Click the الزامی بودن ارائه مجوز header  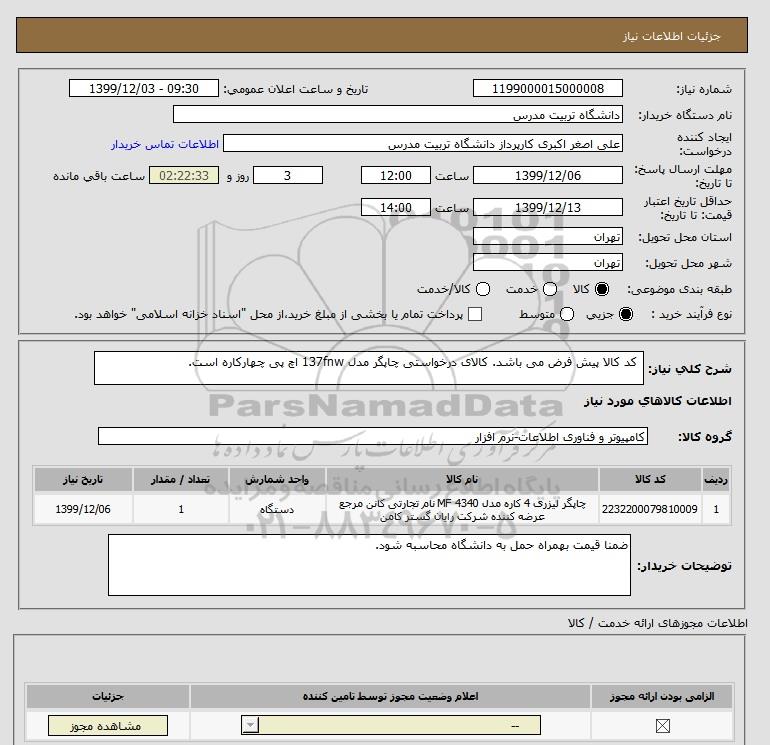pyautogui.click(x=662, y=696)
